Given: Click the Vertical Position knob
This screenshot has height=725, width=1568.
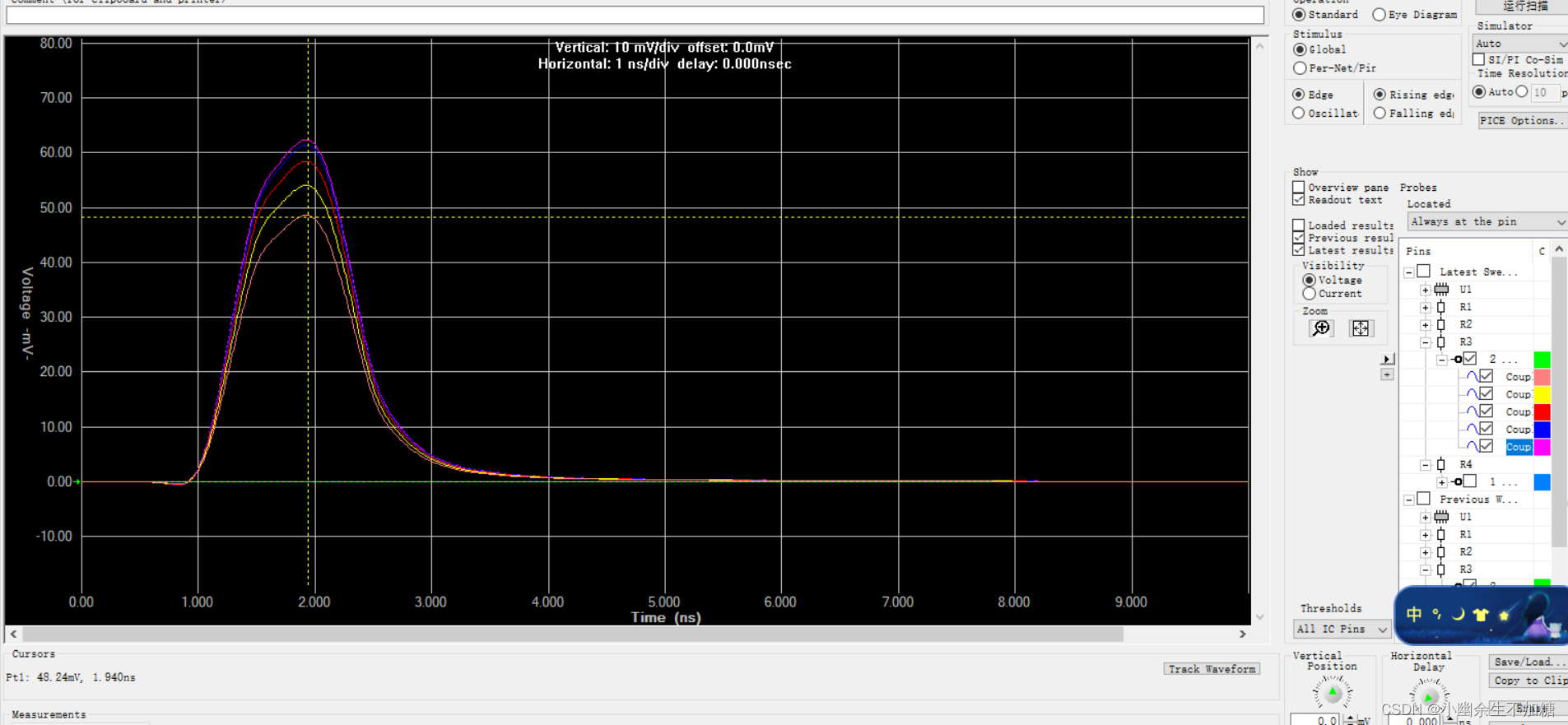Looking at the screenshot, I should pos(1332,693).
